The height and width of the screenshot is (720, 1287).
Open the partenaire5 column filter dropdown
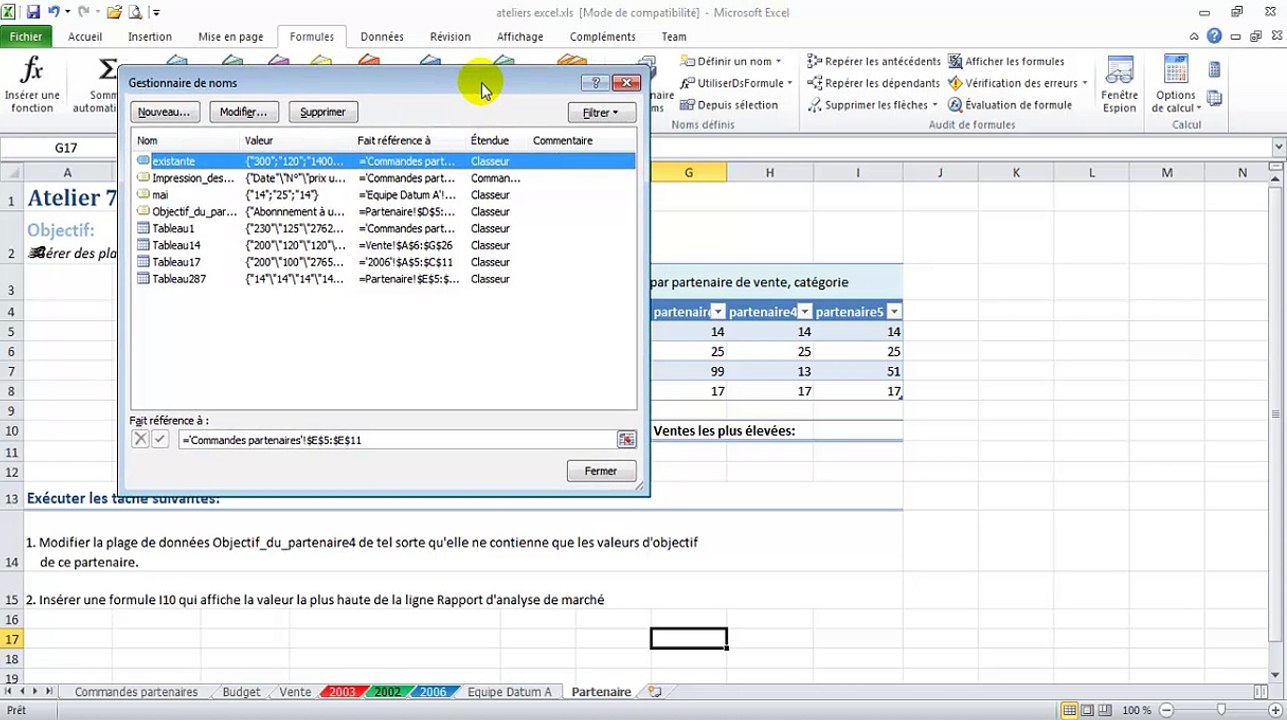click(894, 312)
